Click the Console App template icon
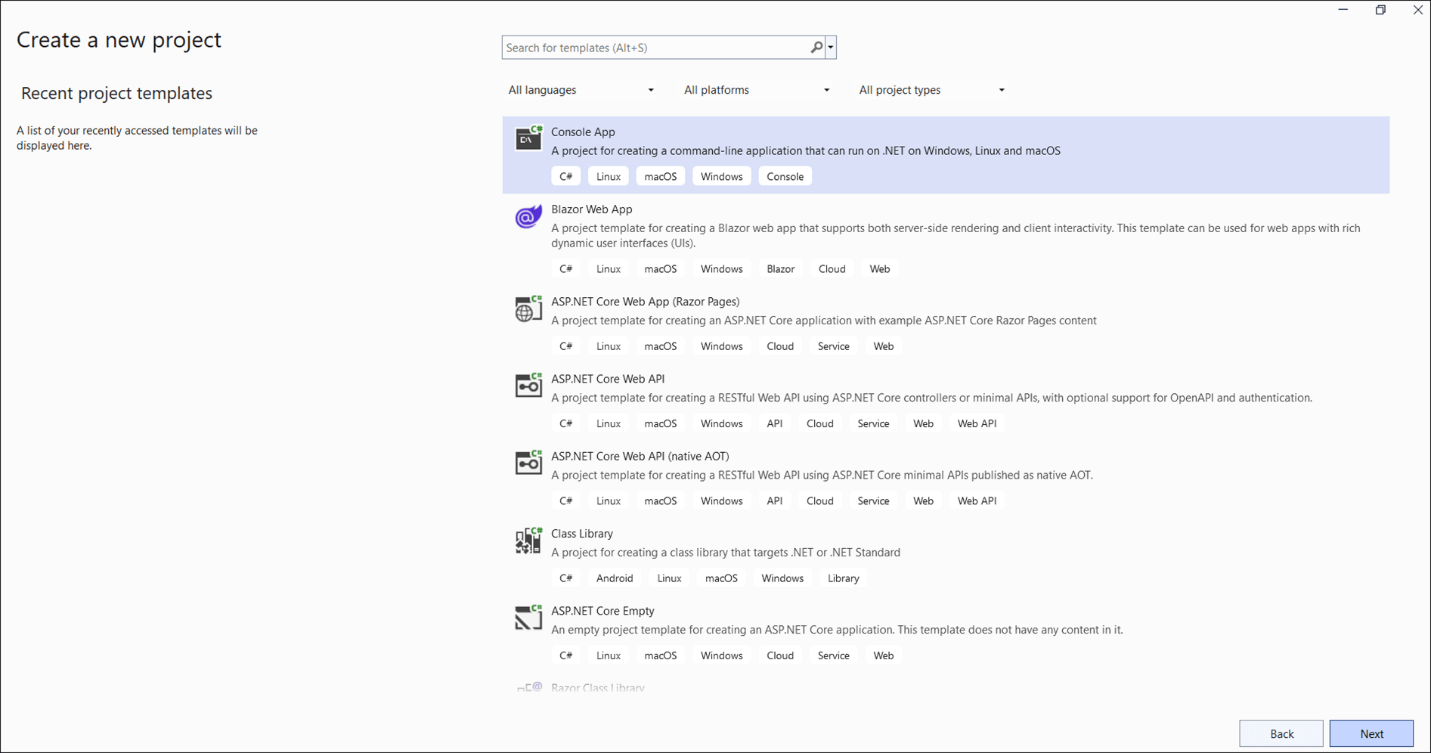 point(528,138)
